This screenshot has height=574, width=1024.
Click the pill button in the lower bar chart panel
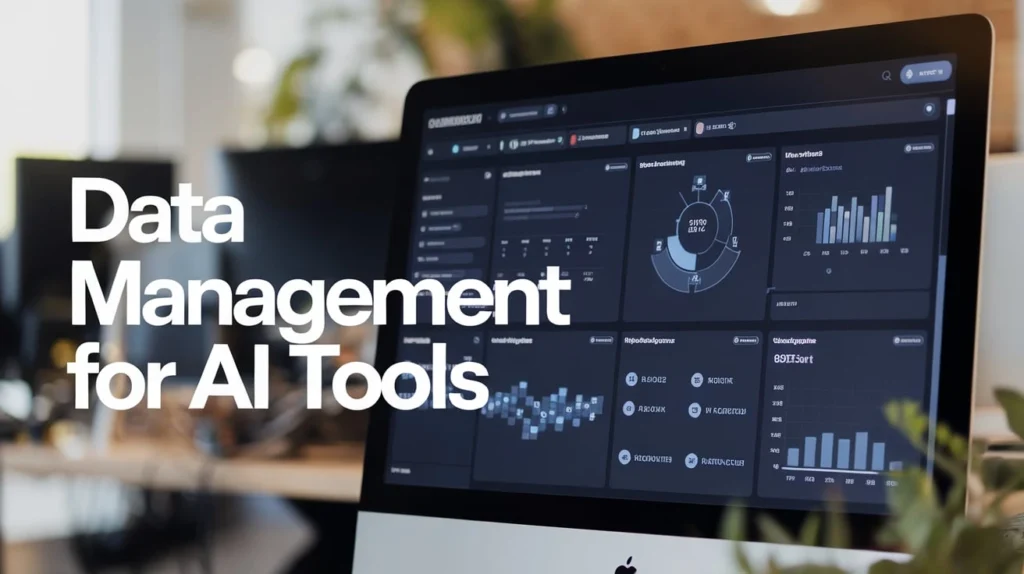click(907, 340)
